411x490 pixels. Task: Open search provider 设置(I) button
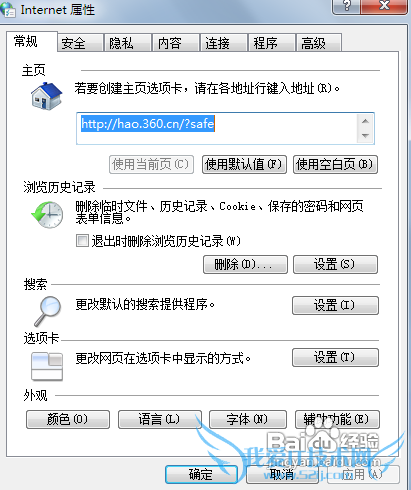335,305
